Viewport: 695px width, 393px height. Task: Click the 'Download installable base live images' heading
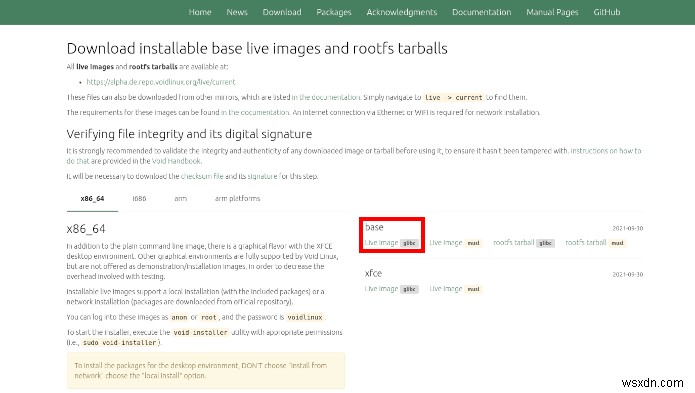pos(257,48)
